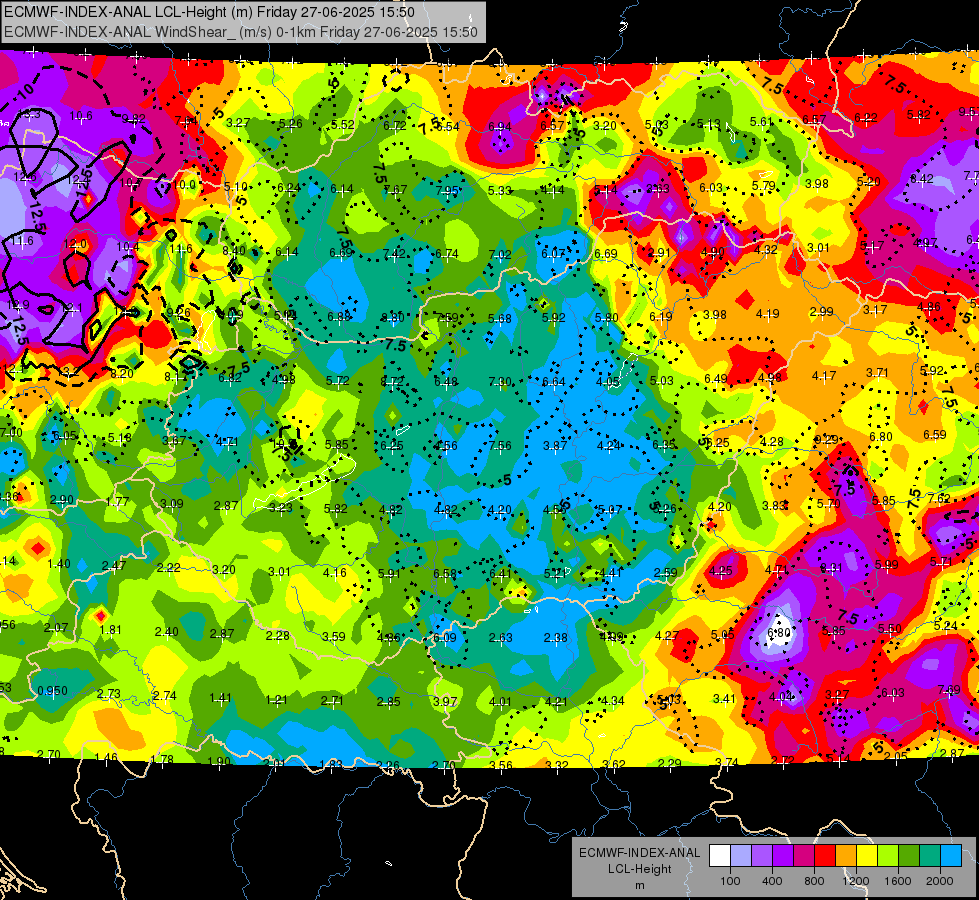The width and height of the screenshot is (979, 900).
Task: Click the wind shear value 0.950
Action: 52,691
